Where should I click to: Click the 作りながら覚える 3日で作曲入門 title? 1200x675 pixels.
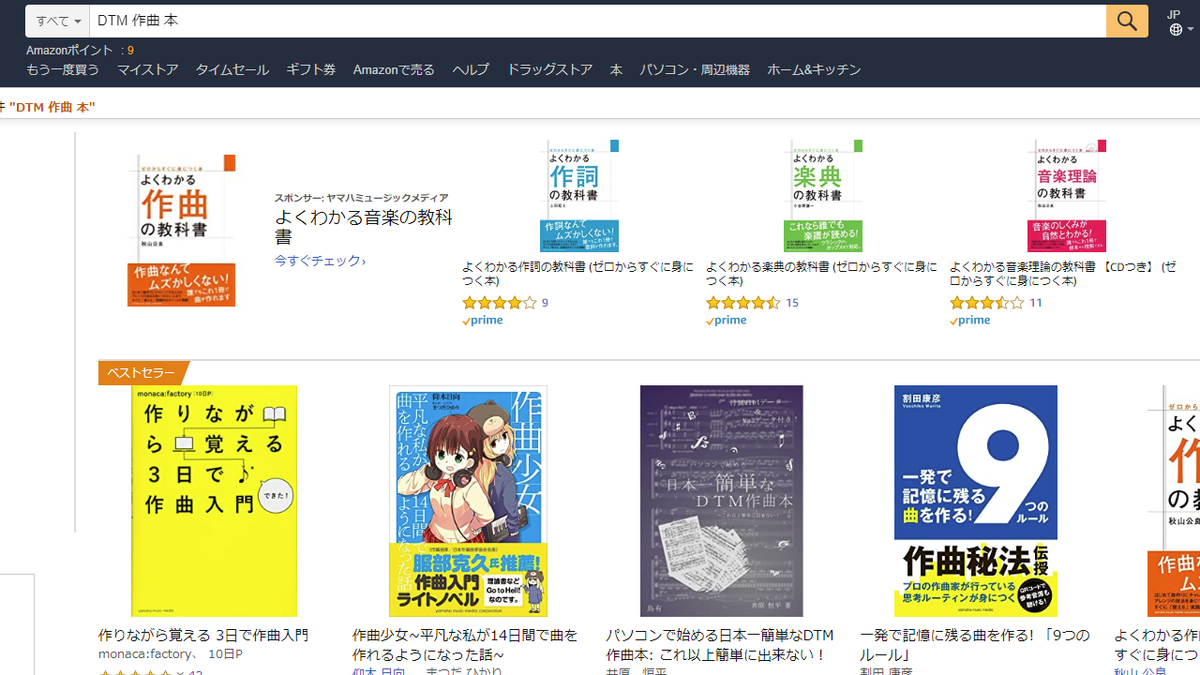click(203, 635)
